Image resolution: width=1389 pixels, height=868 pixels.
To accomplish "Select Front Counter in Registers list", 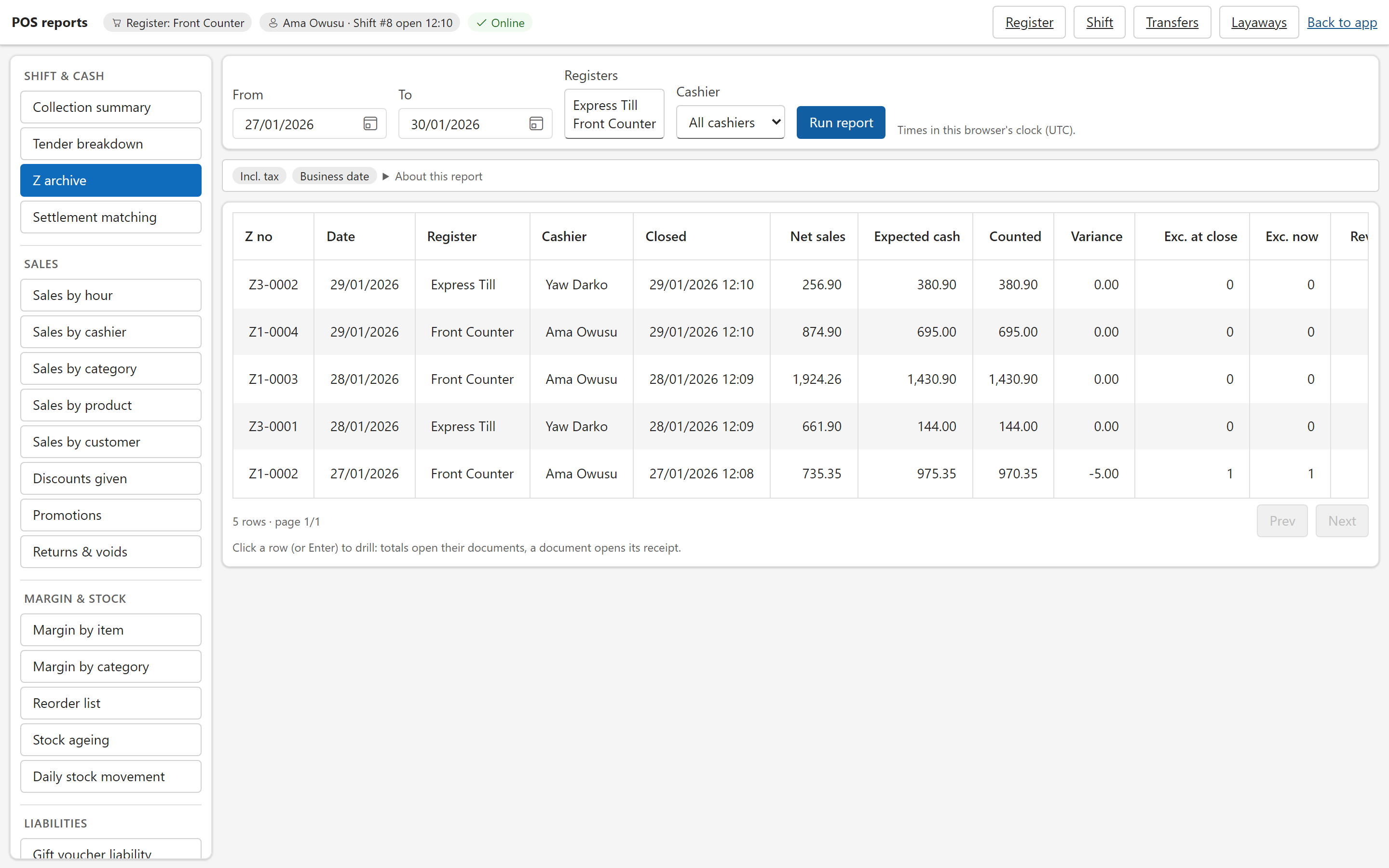I will pos(614,124).
